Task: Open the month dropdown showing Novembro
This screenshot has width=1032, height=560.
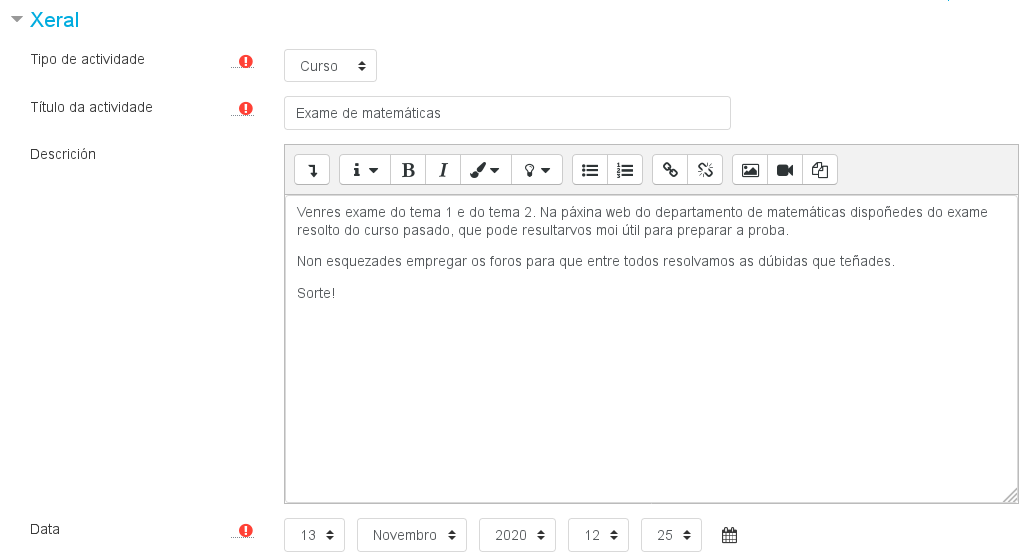Action: click(x=411, y=535)
